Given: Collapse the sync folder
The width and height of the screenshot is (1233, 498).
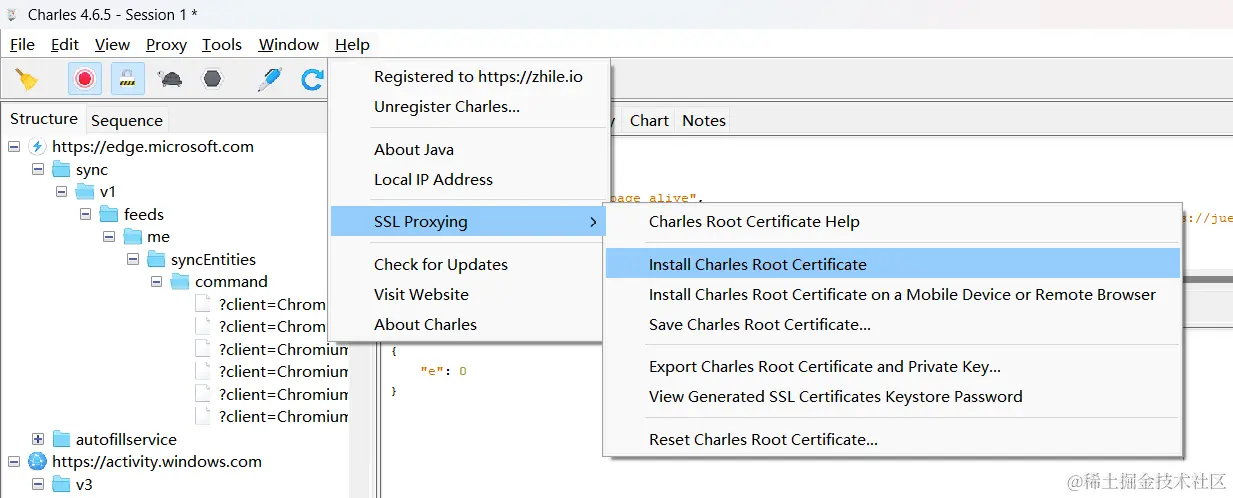Looking at the screenshot, I should click(x=38, y=170).
